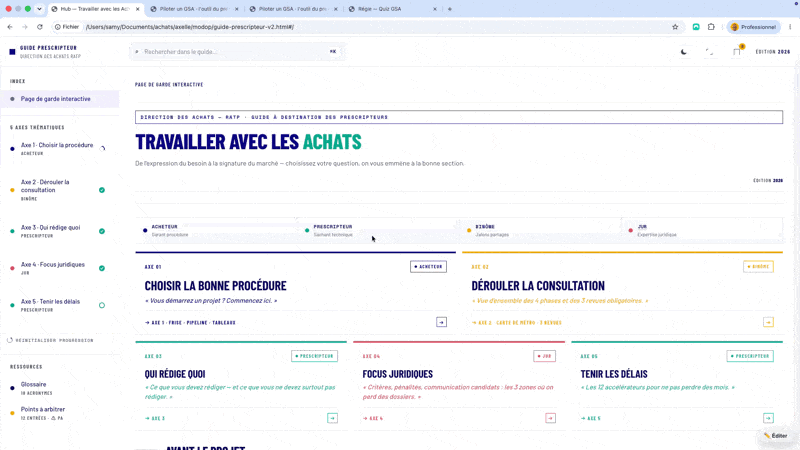
Task: Focus the Rechercher dans le guide search field
Action: point(237,52)
